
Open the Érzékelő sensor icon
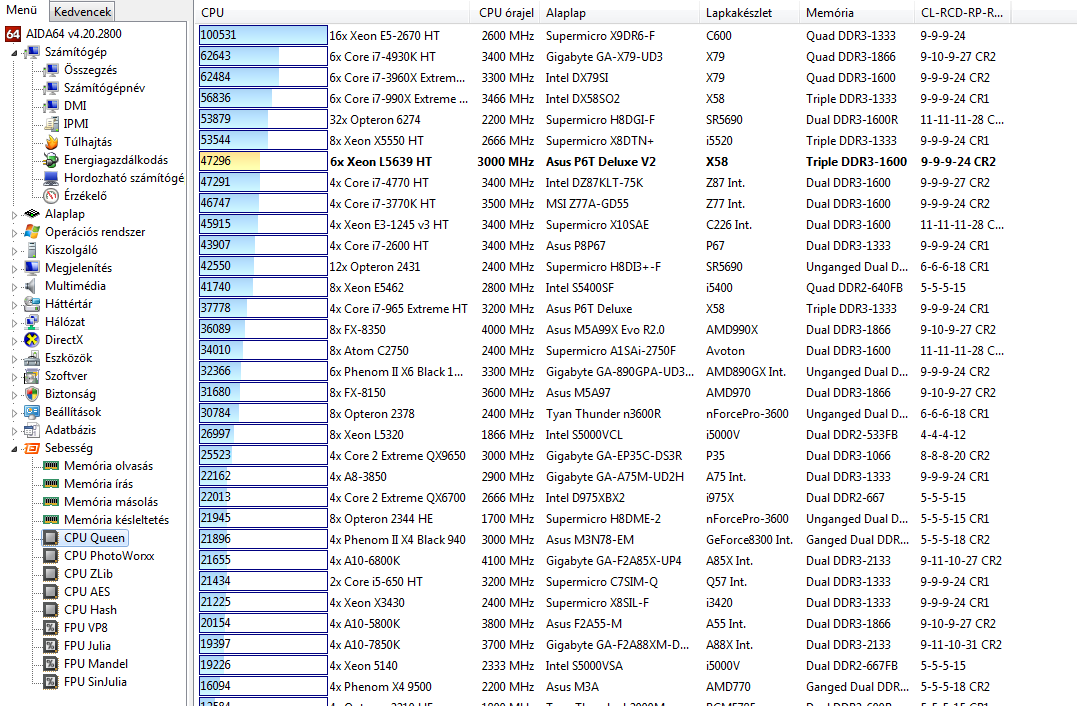click(51, 196)
